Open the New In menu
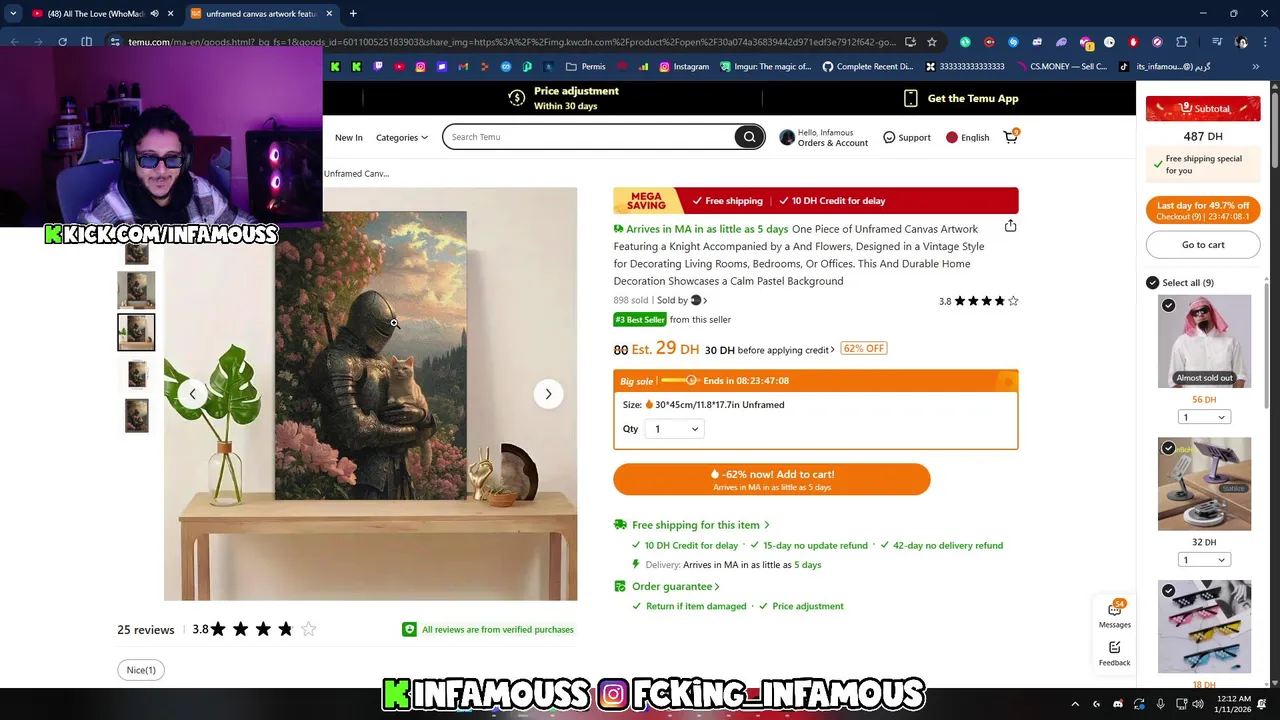Image resolution: width=1280 pixels, height=720 pixels. pyautogui.click(x=349, y=137)
